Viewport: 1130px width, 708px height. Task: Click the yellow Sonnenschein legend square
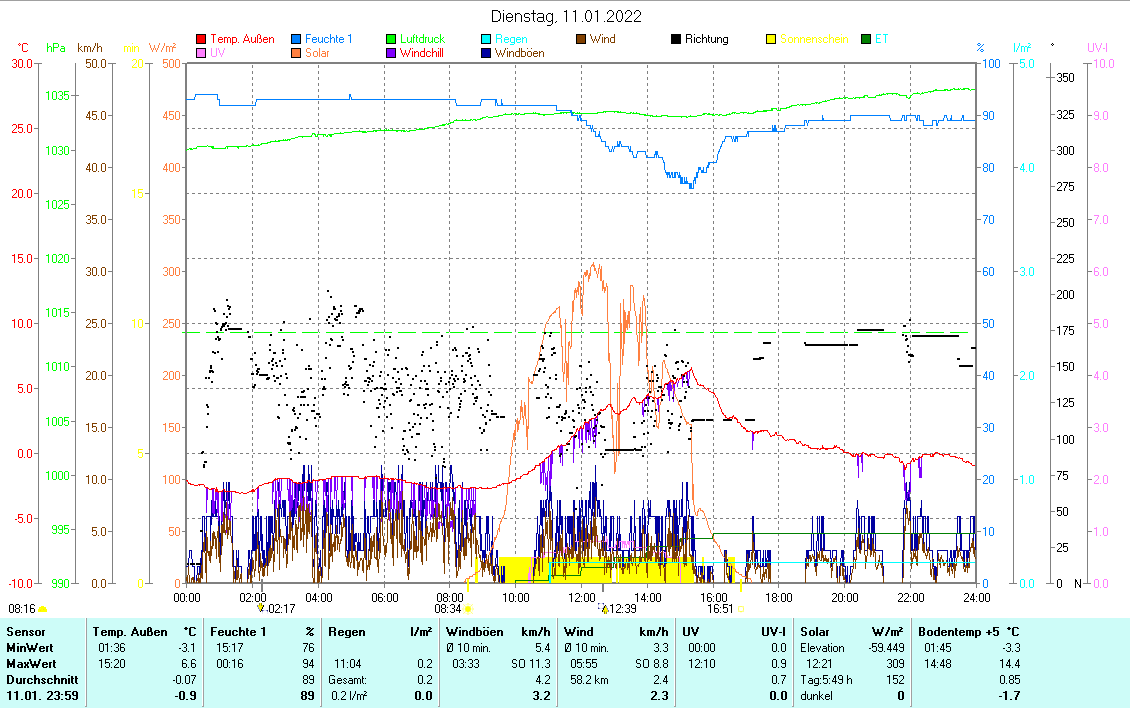click(771, 40)
